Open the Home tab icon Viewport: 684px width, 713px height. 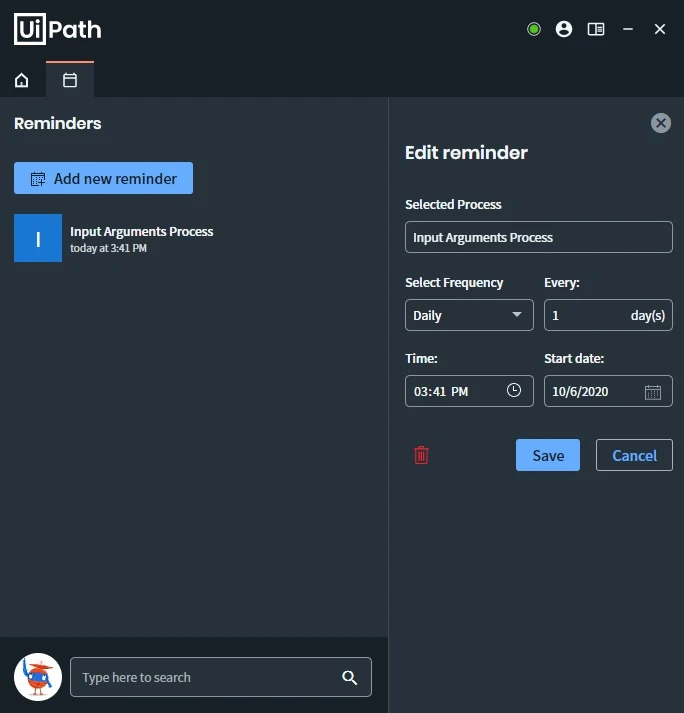21,80
